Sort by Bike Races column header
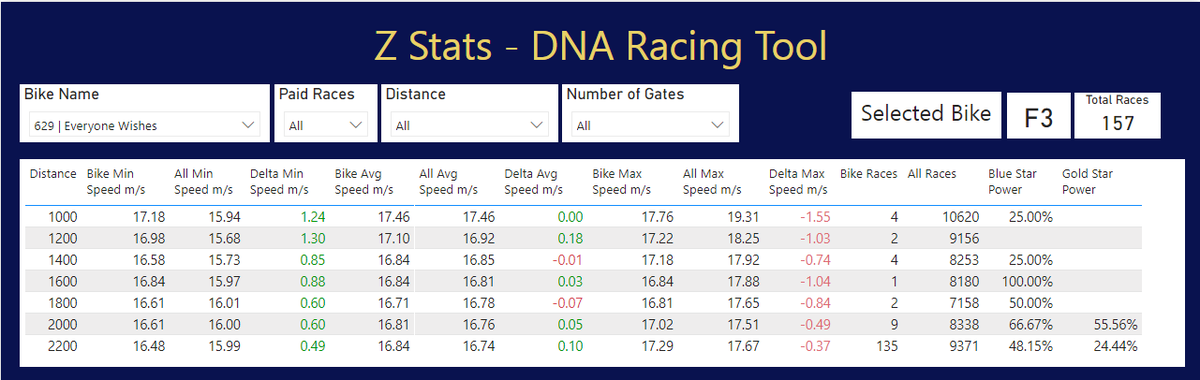 click(x=868, y=174)
